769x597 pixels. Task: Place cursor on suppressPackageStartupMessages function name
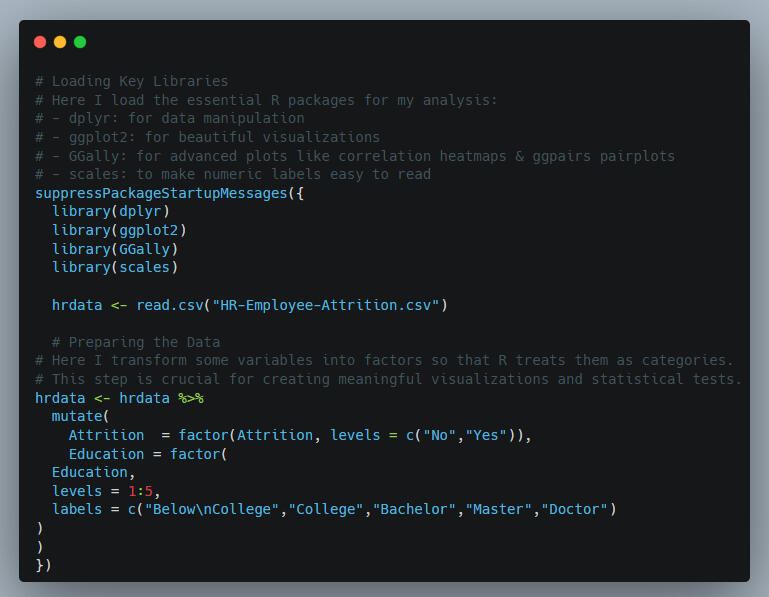[161, 193]
